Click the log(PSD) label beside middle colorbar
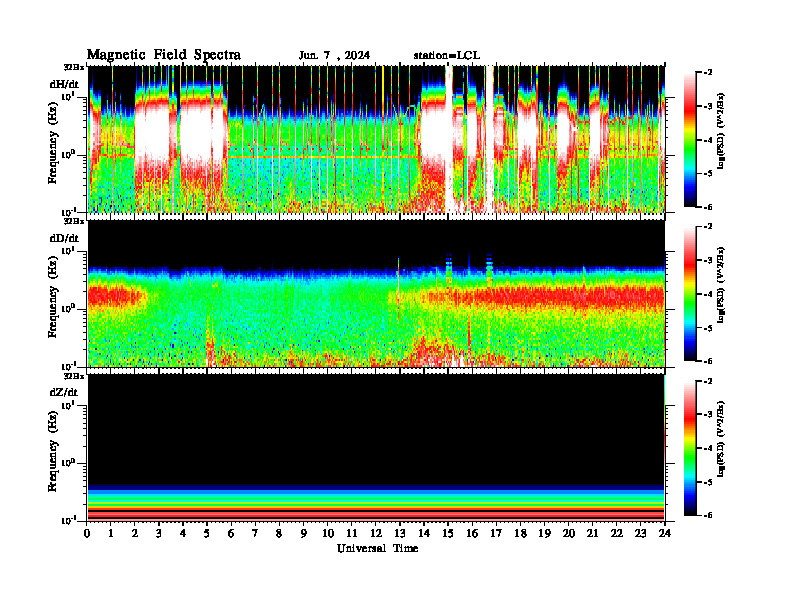The width and height of the screenshot is (792, 612). 720,285
